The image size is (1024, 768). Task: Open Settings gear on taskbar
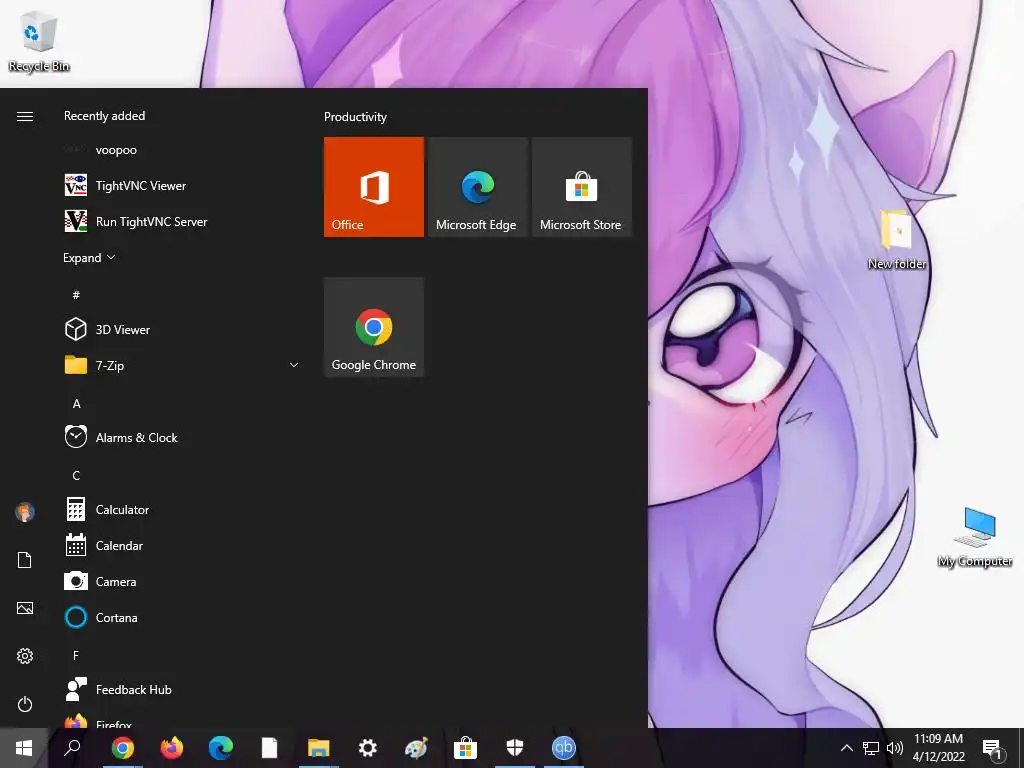click(368, 748)
